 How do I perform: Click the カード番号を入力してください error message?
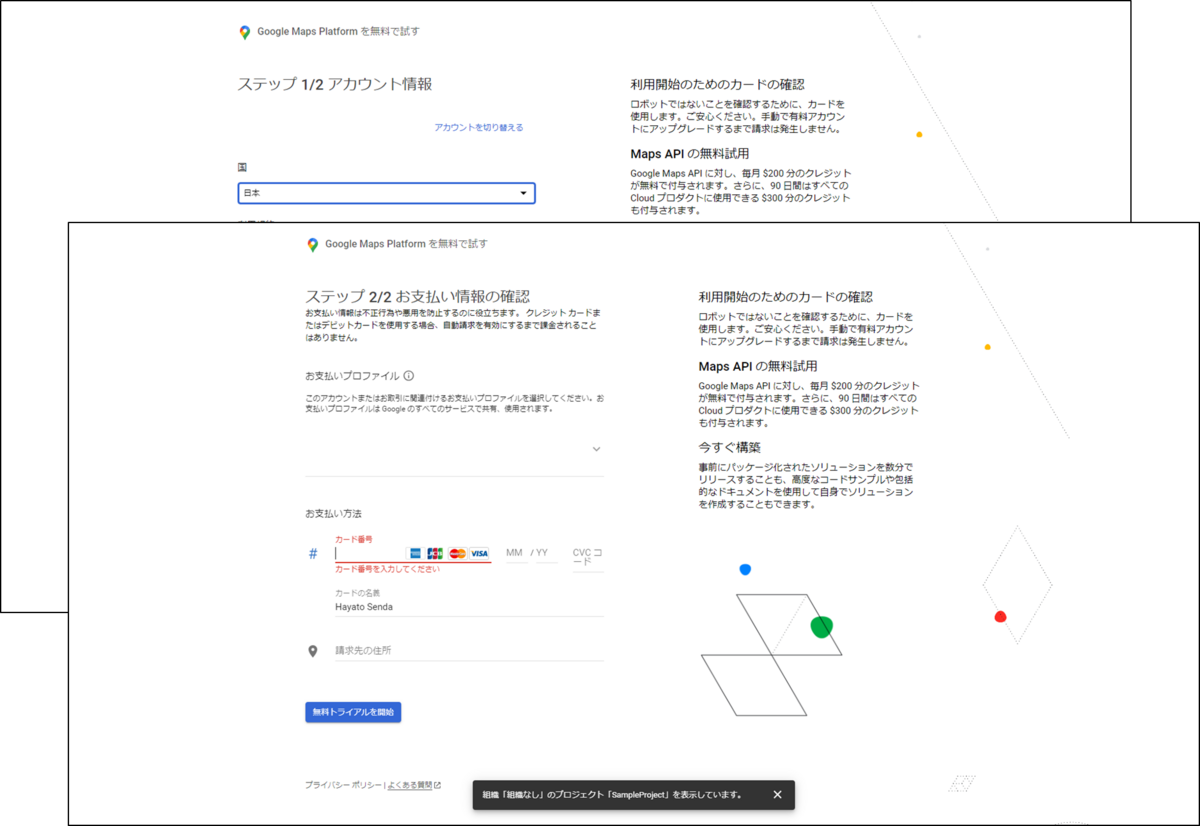tap(387, 569)
